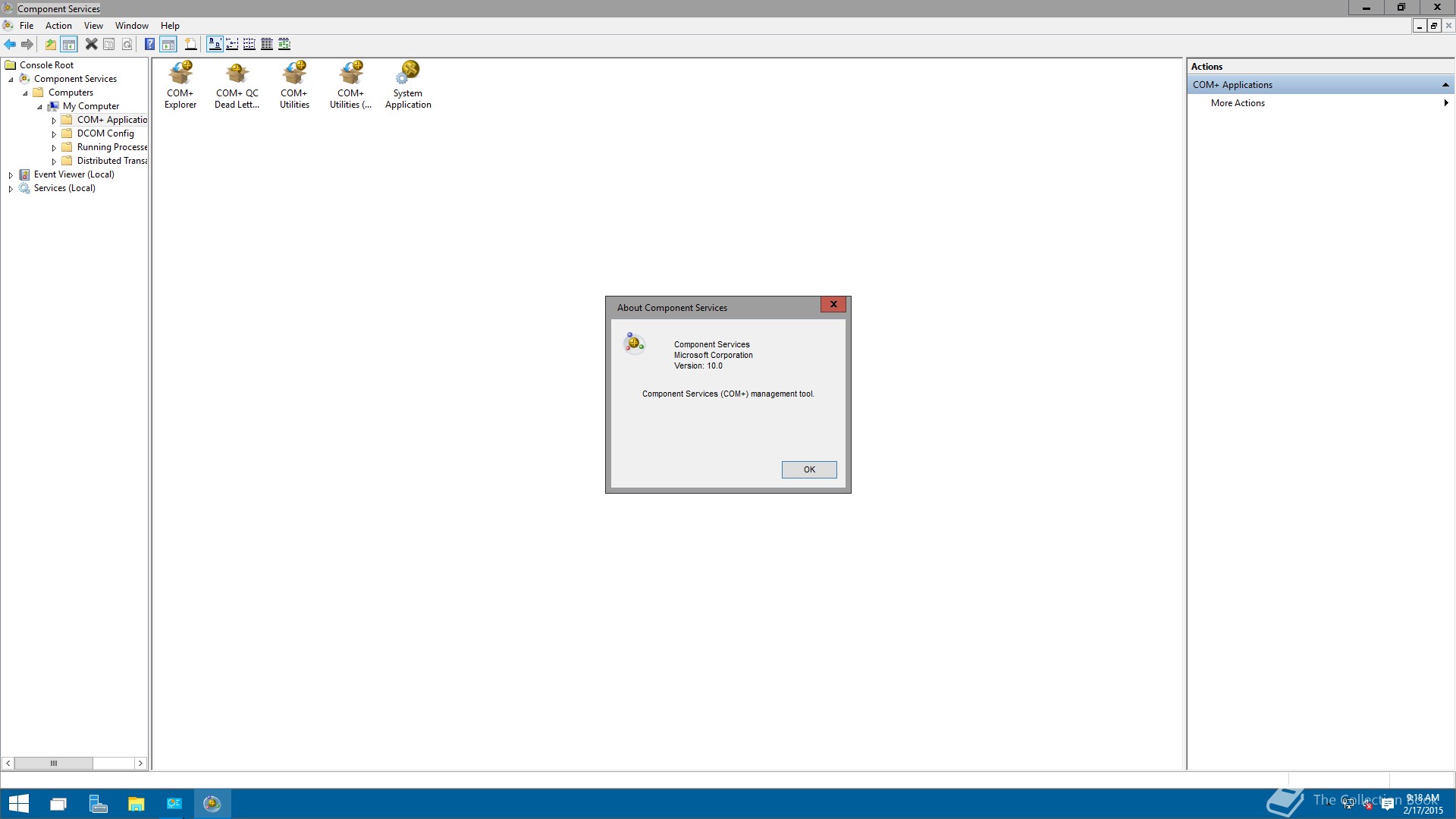Toggle the Show/Hide Console Tree button

pos(69,44)
